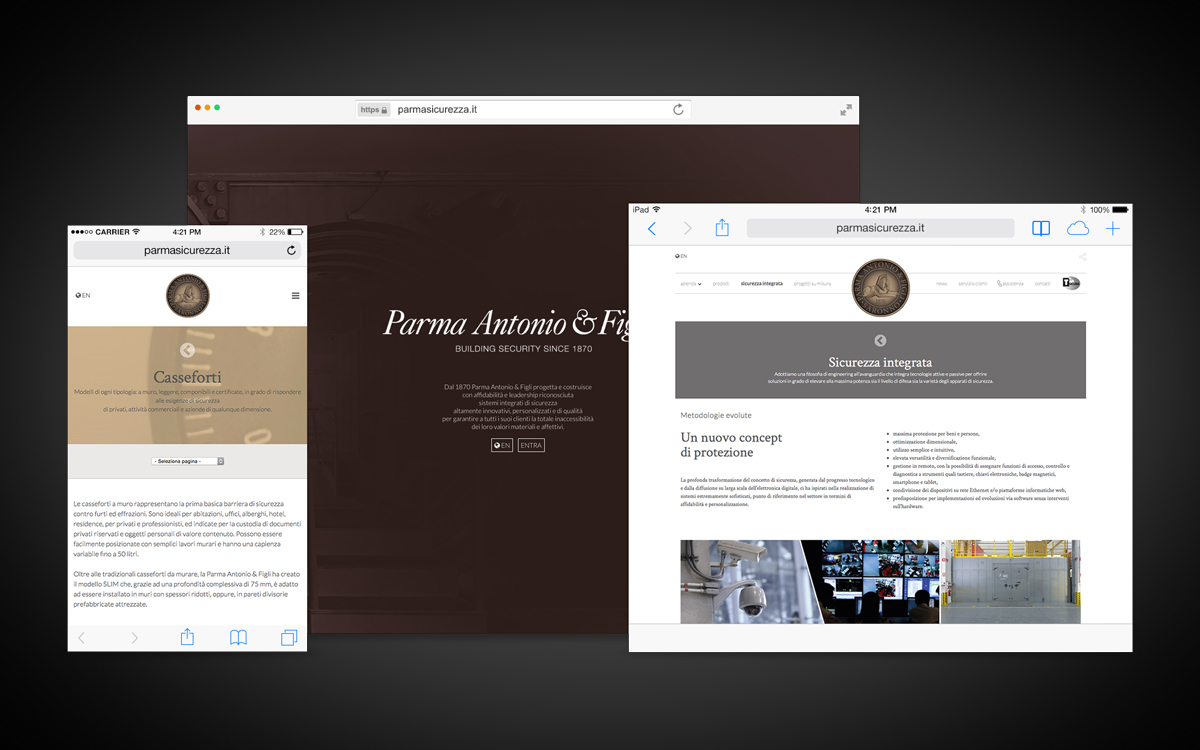This screenshot has width=1200, height=750.
Task: Toggle fullscreen in the desktop browser window
Action: [846, 110]
